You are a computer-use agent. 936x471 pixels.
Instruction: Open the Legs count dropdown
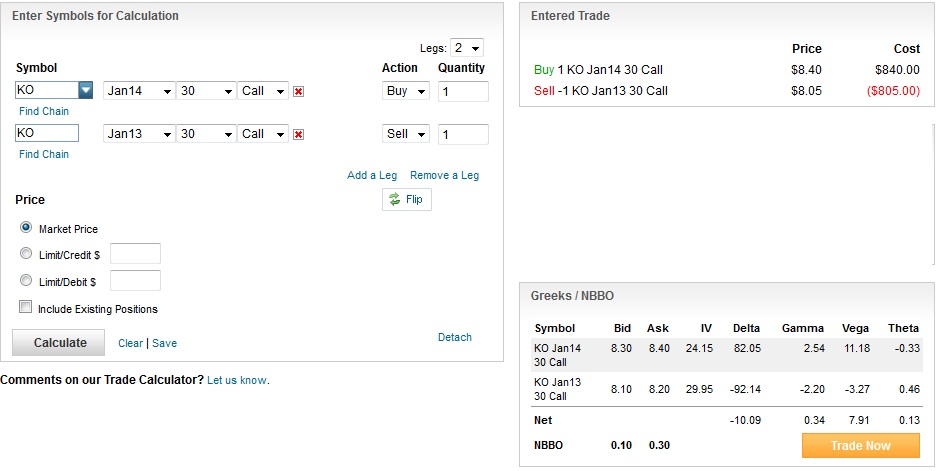click(x=466, y=48)
